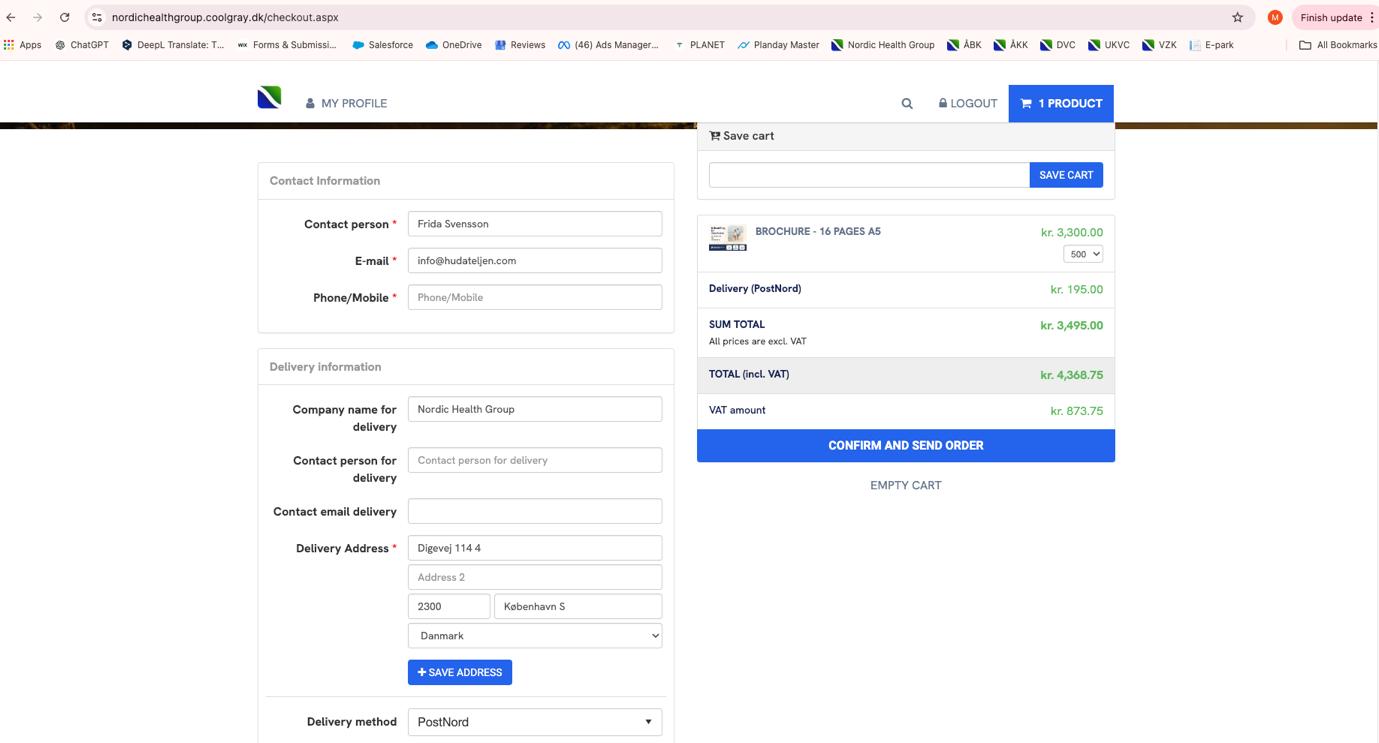Image resolution: width=1379 pixels, height=743 pixels.
Task: Open the Reviews bookmark
Action: pos(520,45)
